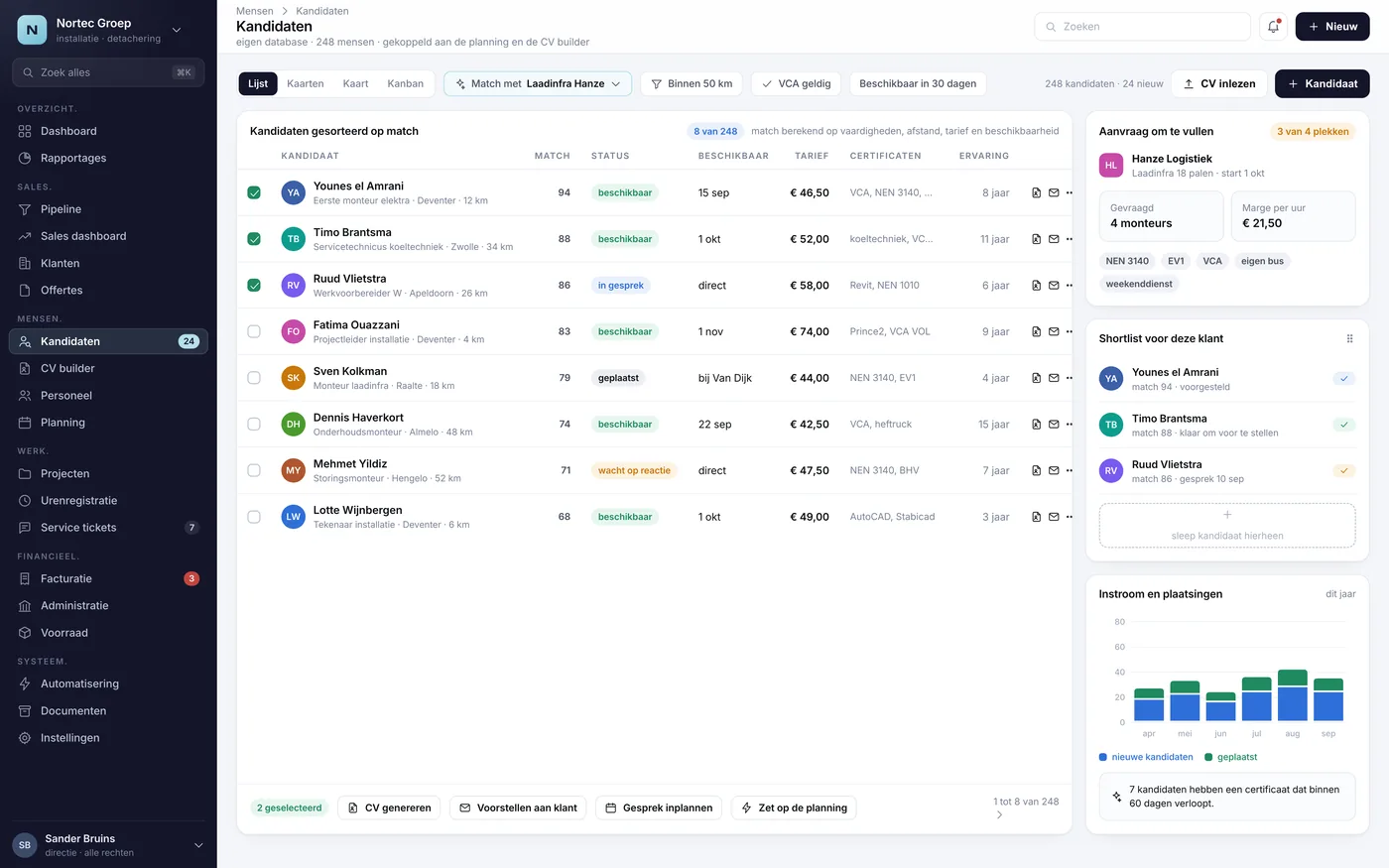Select Sven Kolkman checkbox

(x=254, y=378)
